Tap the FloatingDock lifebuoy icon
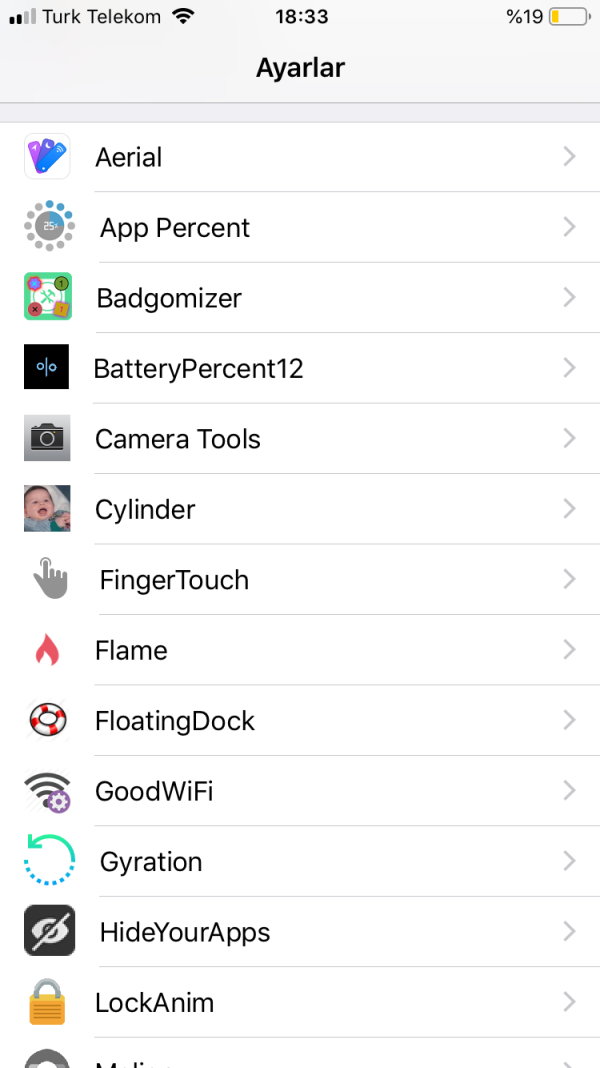The height and width of the screenshot is (1068, 600). pyautogui.click(x=47, y=720)
